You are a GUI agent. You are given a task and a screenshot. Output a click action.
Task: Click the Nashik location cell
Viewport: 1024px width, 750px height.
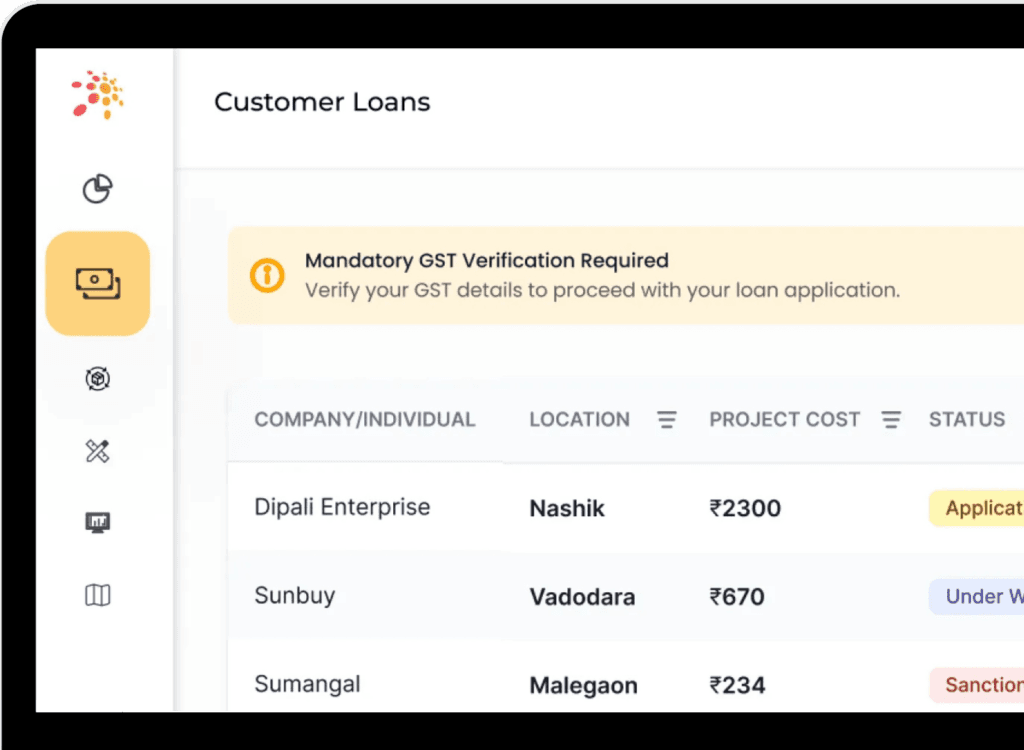(x=567, y=509)
